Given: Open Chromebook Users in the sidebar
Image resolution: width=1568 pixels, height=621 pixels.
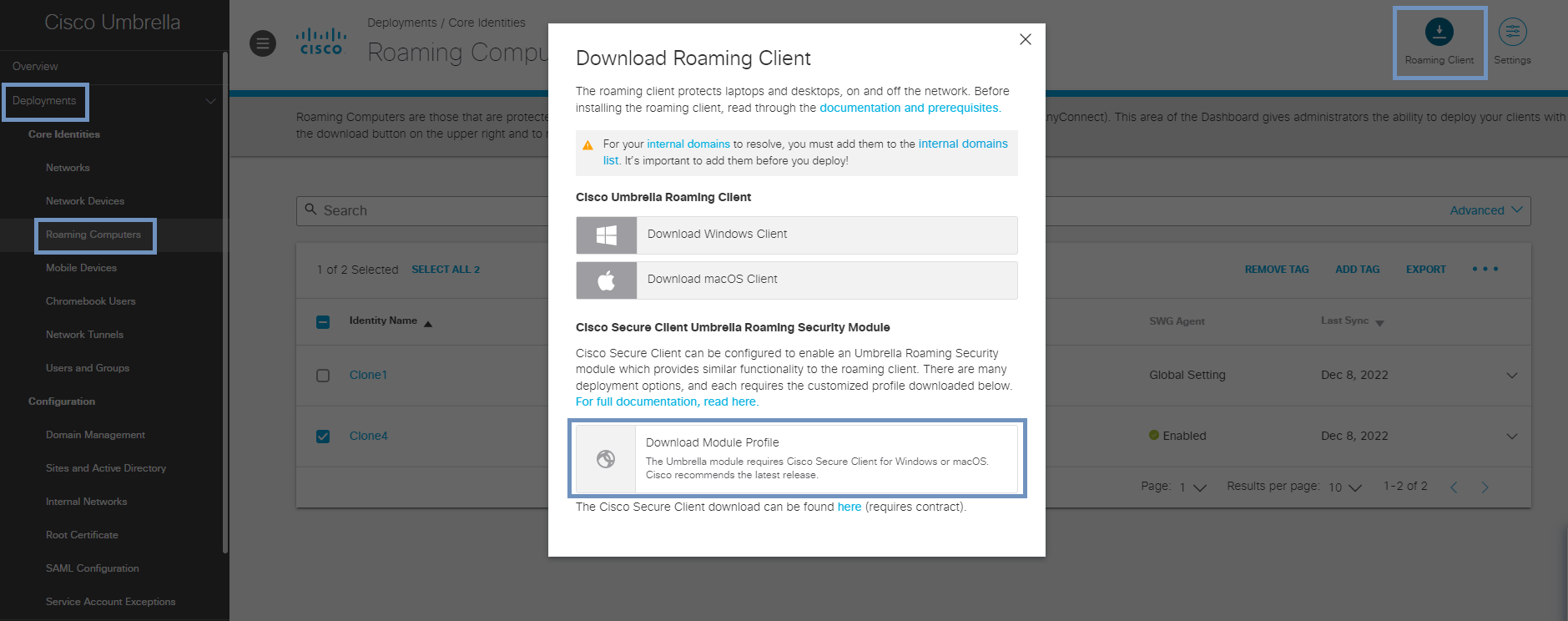Looking at the screenshot, I should pyautogui.click(x=90, y=301).
